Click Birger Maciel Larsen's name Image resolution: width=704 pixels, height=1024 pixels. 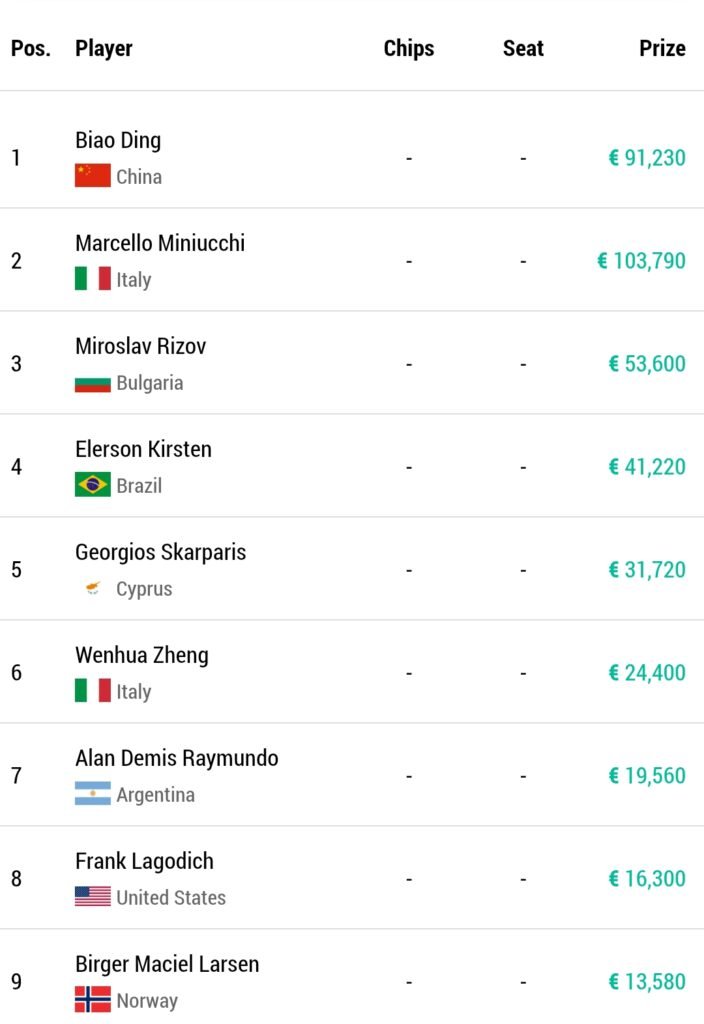point(167,965)
